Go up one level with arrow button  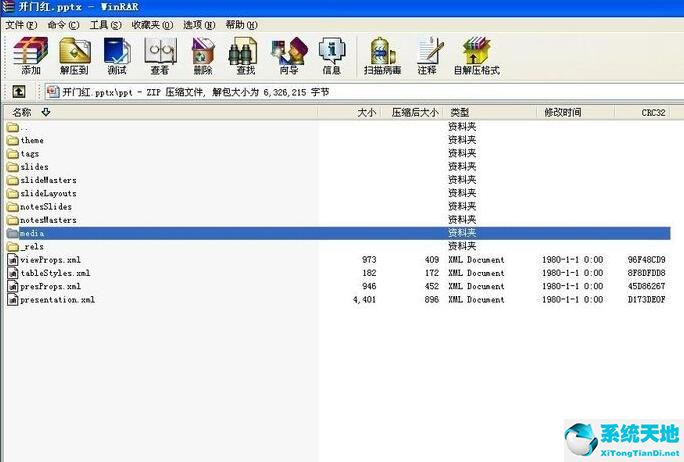pos(18,92)
